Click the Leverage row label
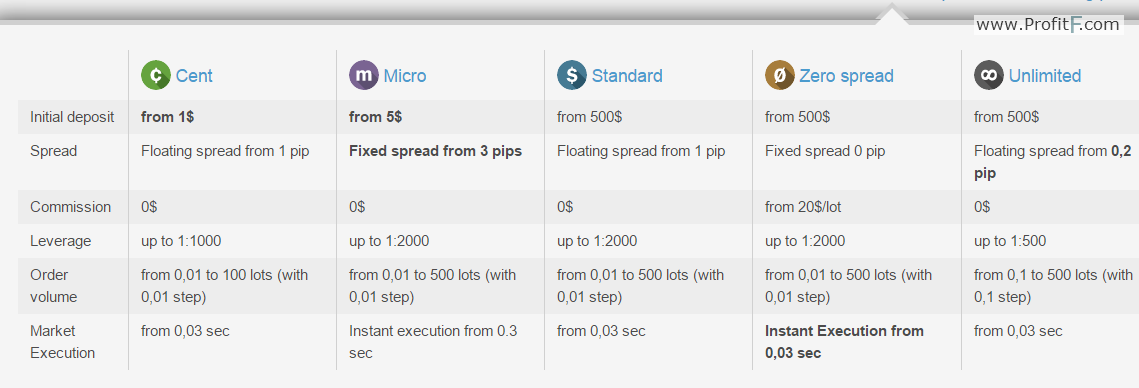The width and height of the screenshot is (1139, 388). (x=60, y=241)
